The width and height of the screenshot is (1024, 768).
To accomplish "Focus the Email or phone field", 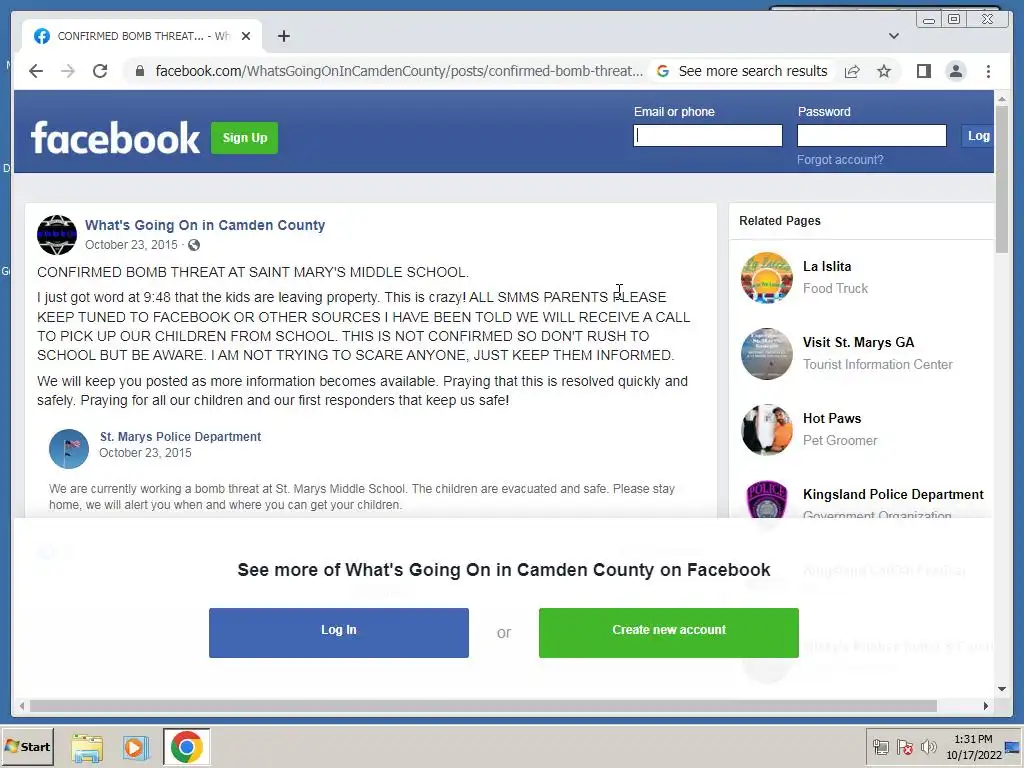I will (x=708, y=135).
